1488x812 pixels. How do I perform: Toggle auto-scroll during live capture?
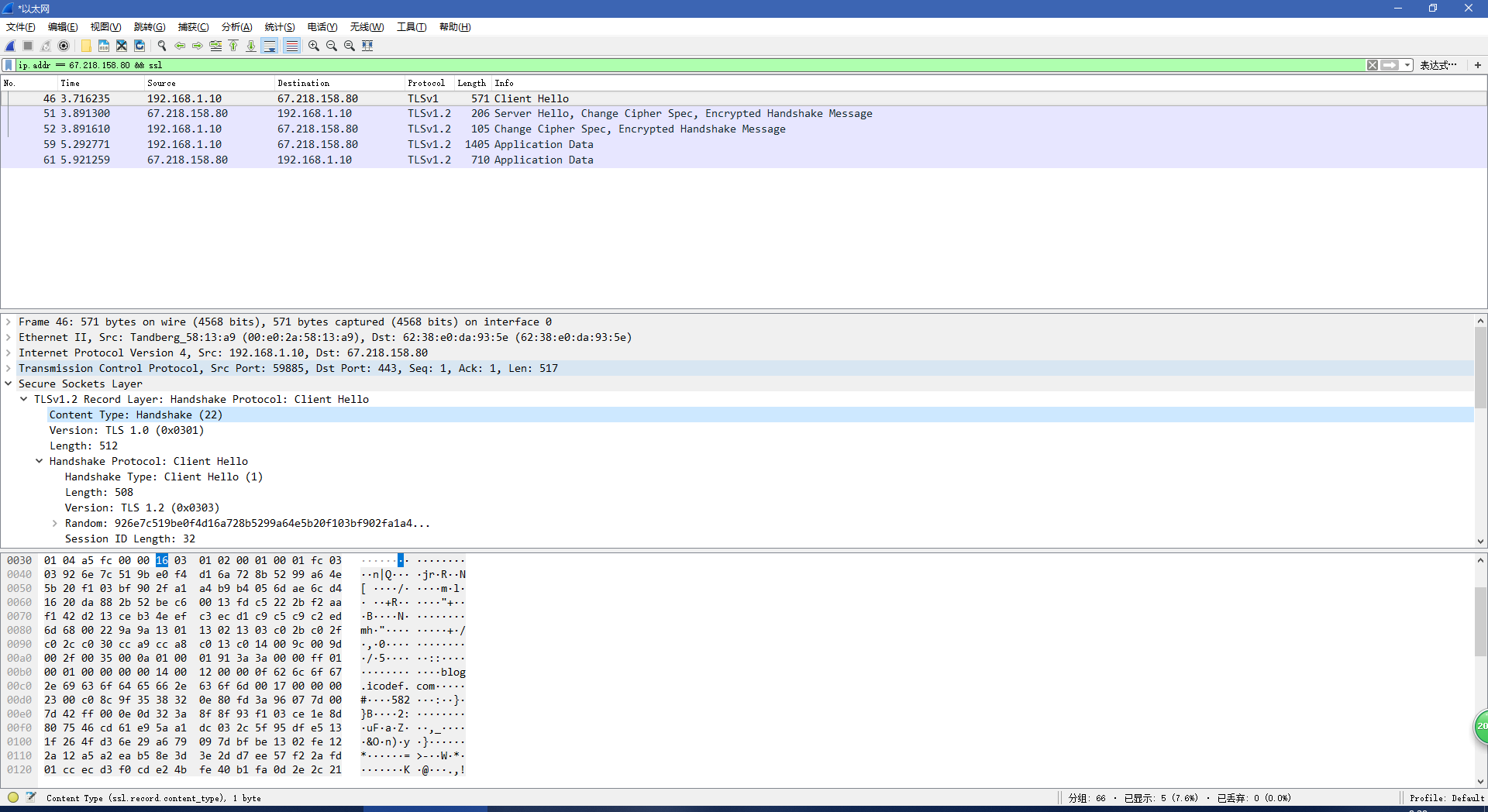coord(270,46)
